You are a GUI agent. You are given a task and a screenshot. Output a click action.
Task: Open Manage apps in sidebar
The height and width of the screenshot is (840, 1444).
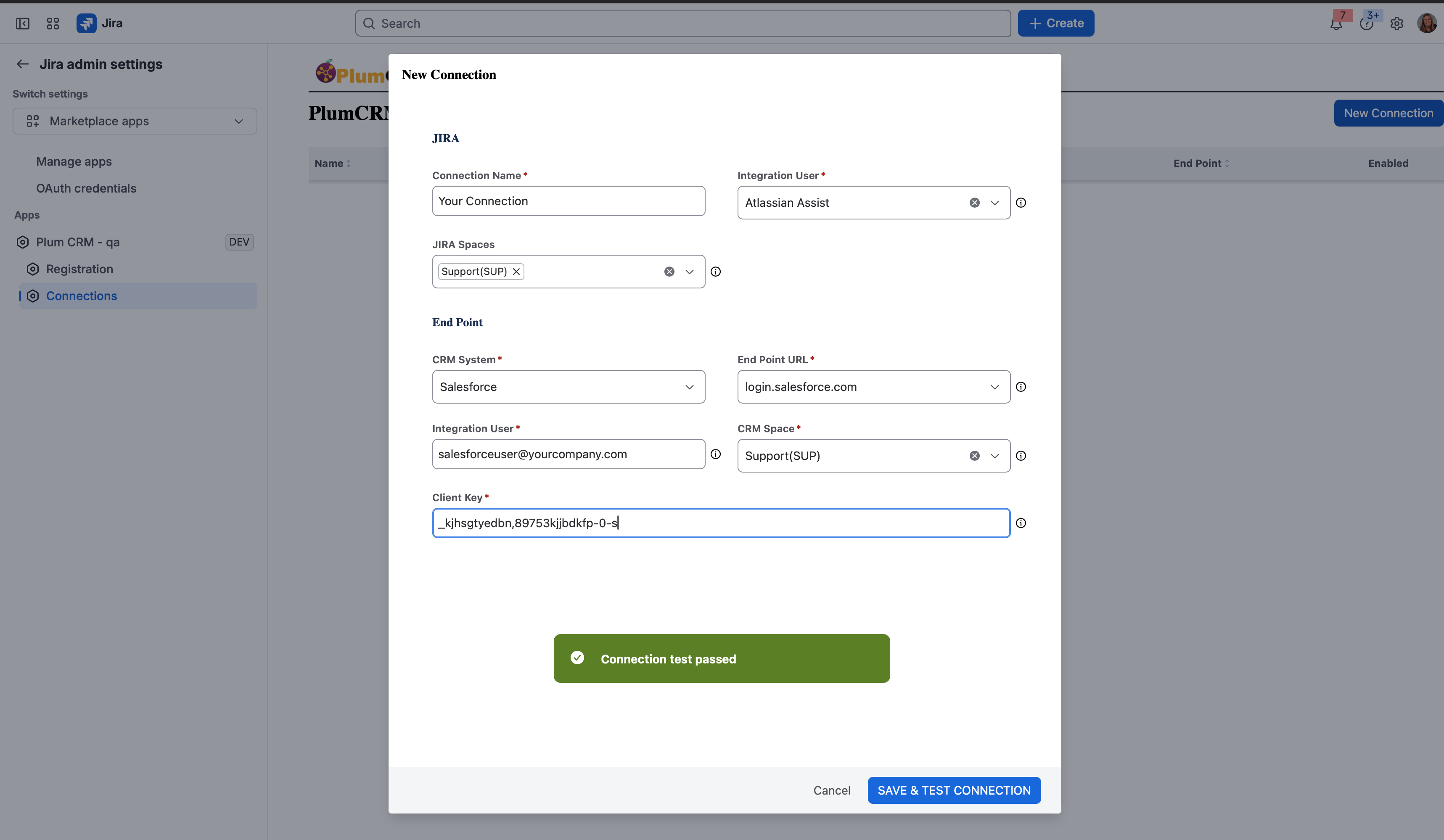[x=74, y=161]
